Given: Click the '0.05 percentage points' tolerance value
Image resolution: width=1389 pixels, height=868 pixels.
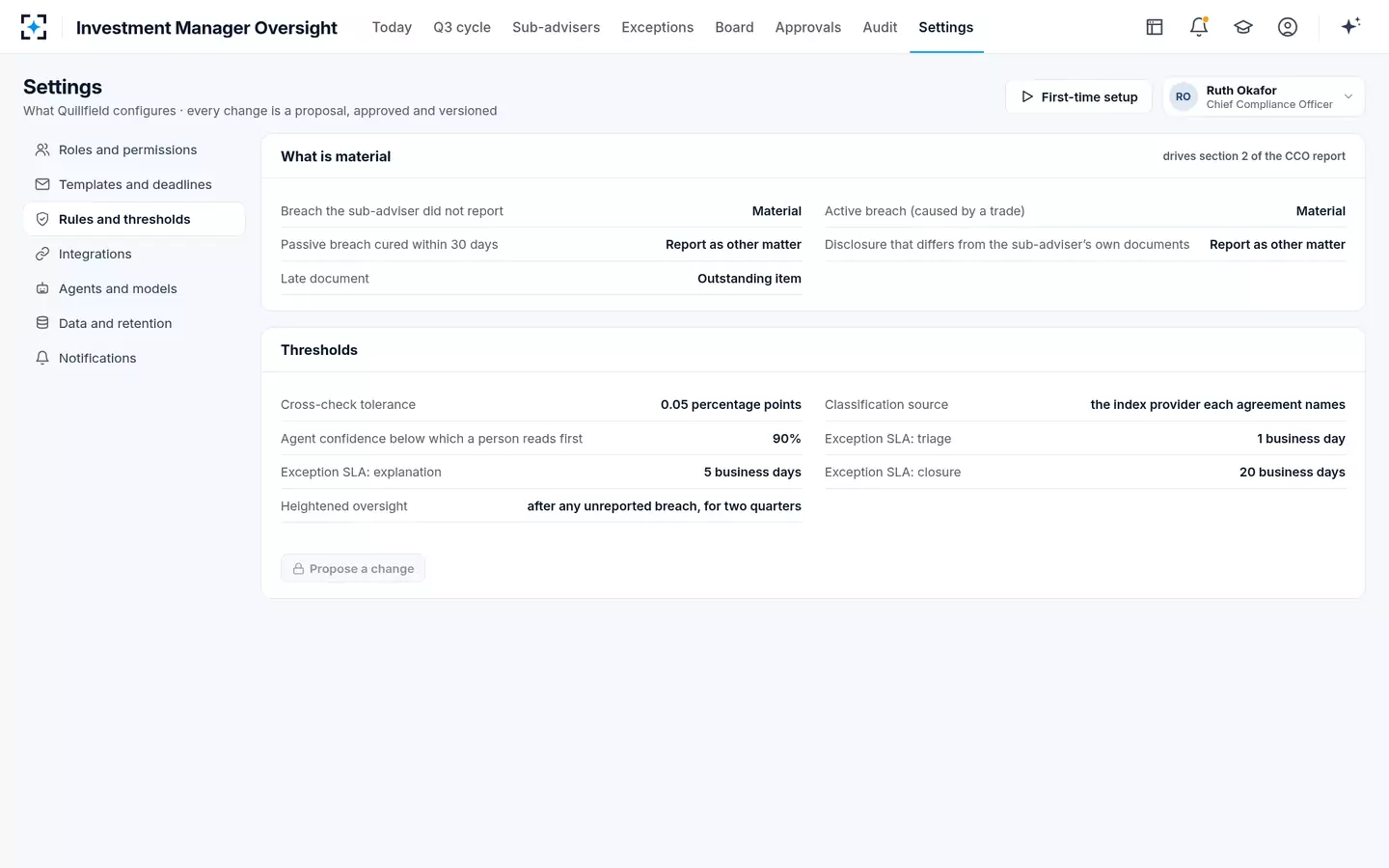Looking at the screenshot, I should click(731, 405).
